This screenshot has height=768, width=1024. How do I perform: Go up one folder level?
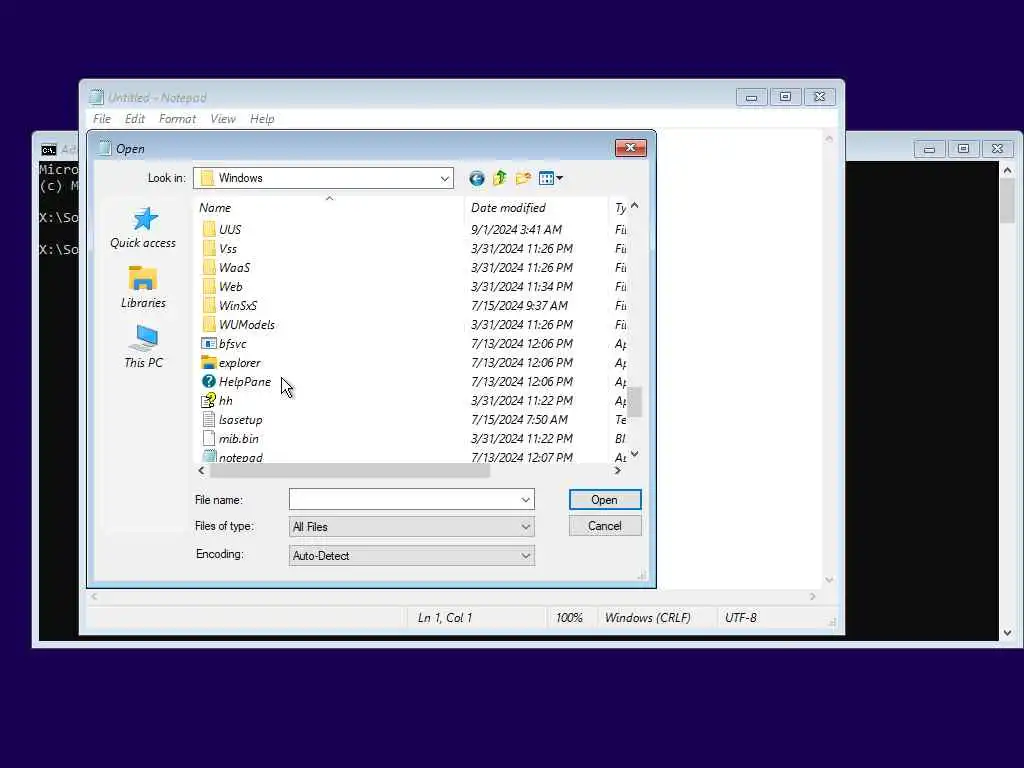500,178
